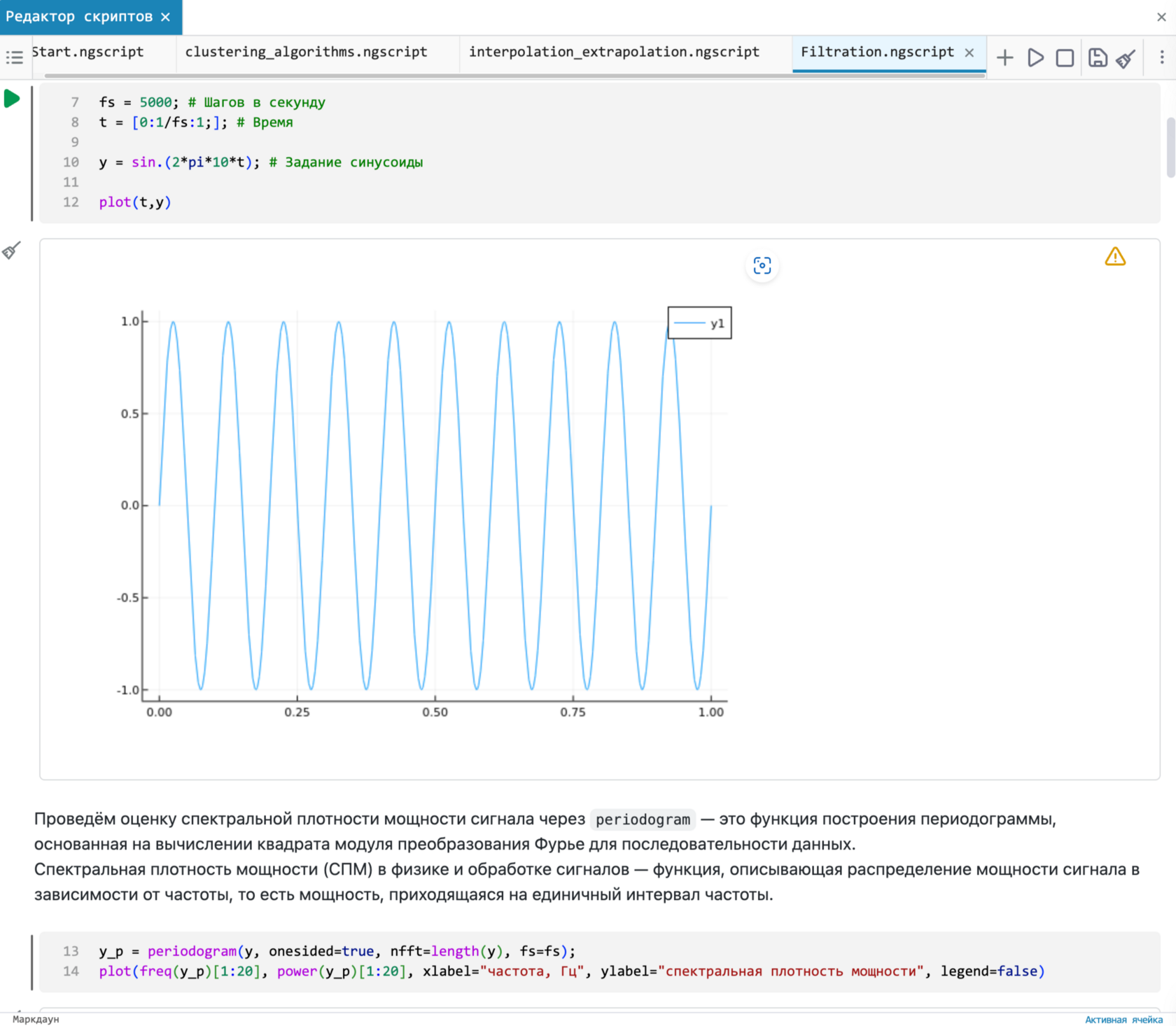Open the yellow warning triangle

(1115, 257)
